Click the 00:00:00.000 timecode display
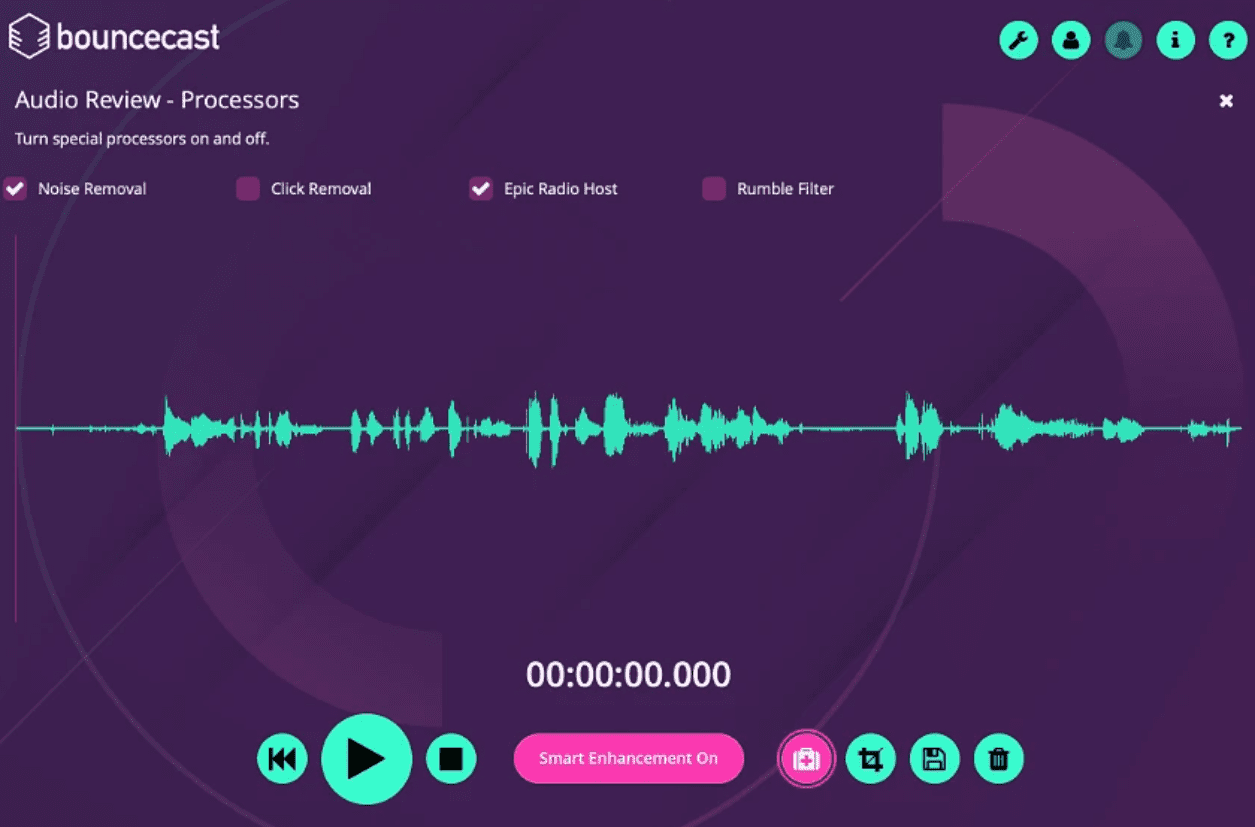The width and height of the screenshot is (1255, 827). tap(628, 675)
